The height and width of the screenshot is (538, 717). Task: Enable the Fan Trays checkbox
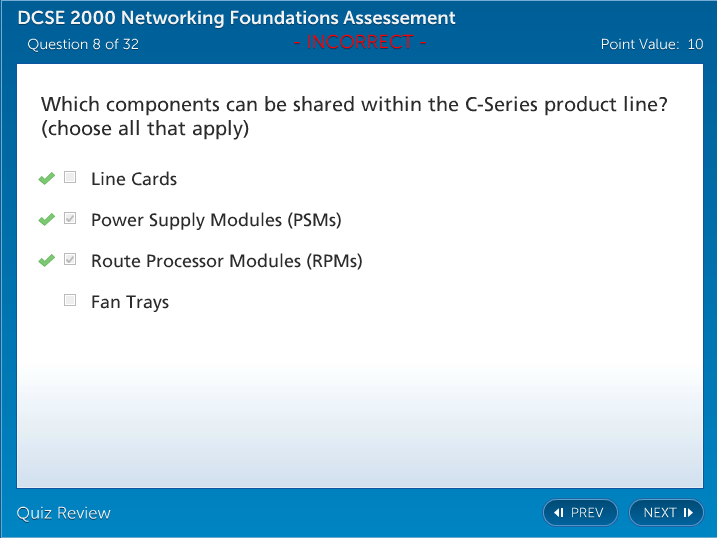pos(70,300)
